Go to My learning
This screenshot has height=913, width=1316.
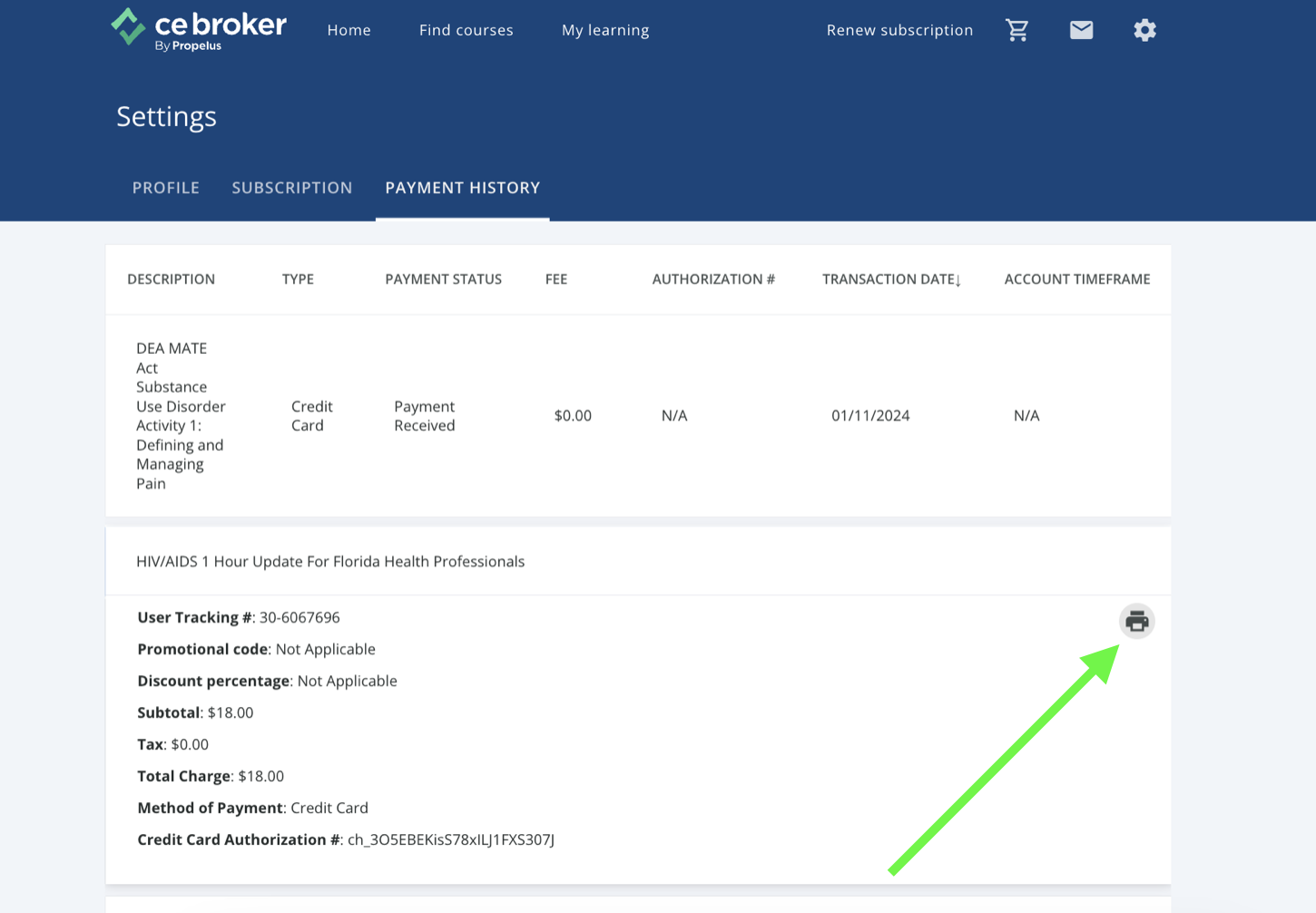(605, 29)
